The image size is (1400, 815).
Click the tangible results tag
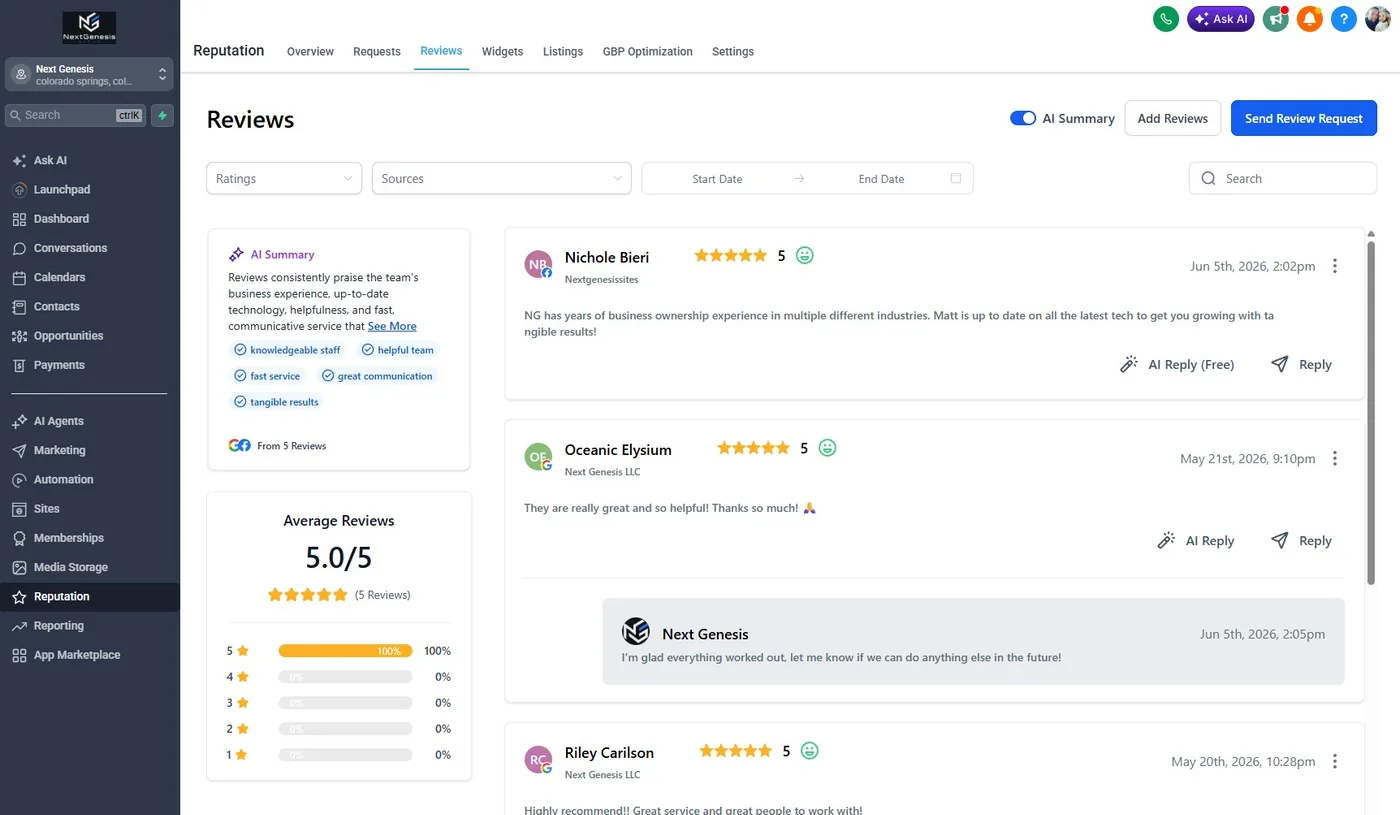(276, 402)
